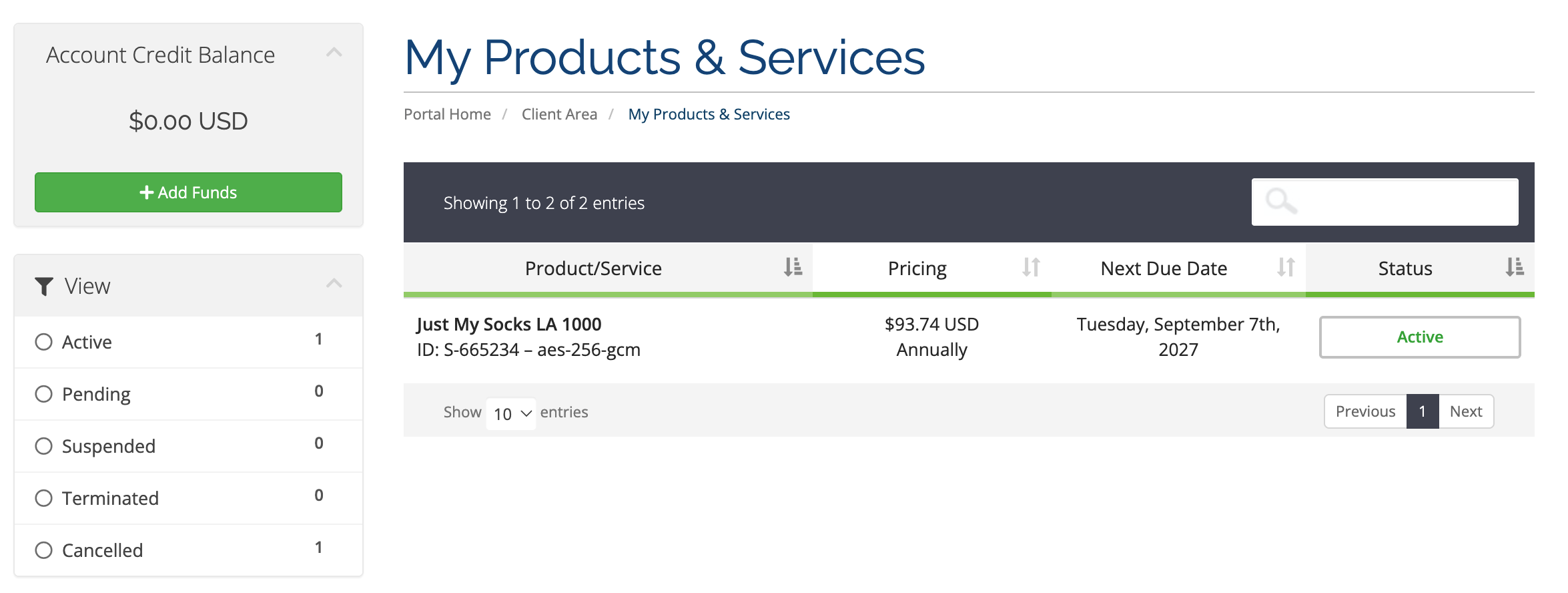Collapse the View filter panel
The image size is (1568, 593).
coord(334,283)
